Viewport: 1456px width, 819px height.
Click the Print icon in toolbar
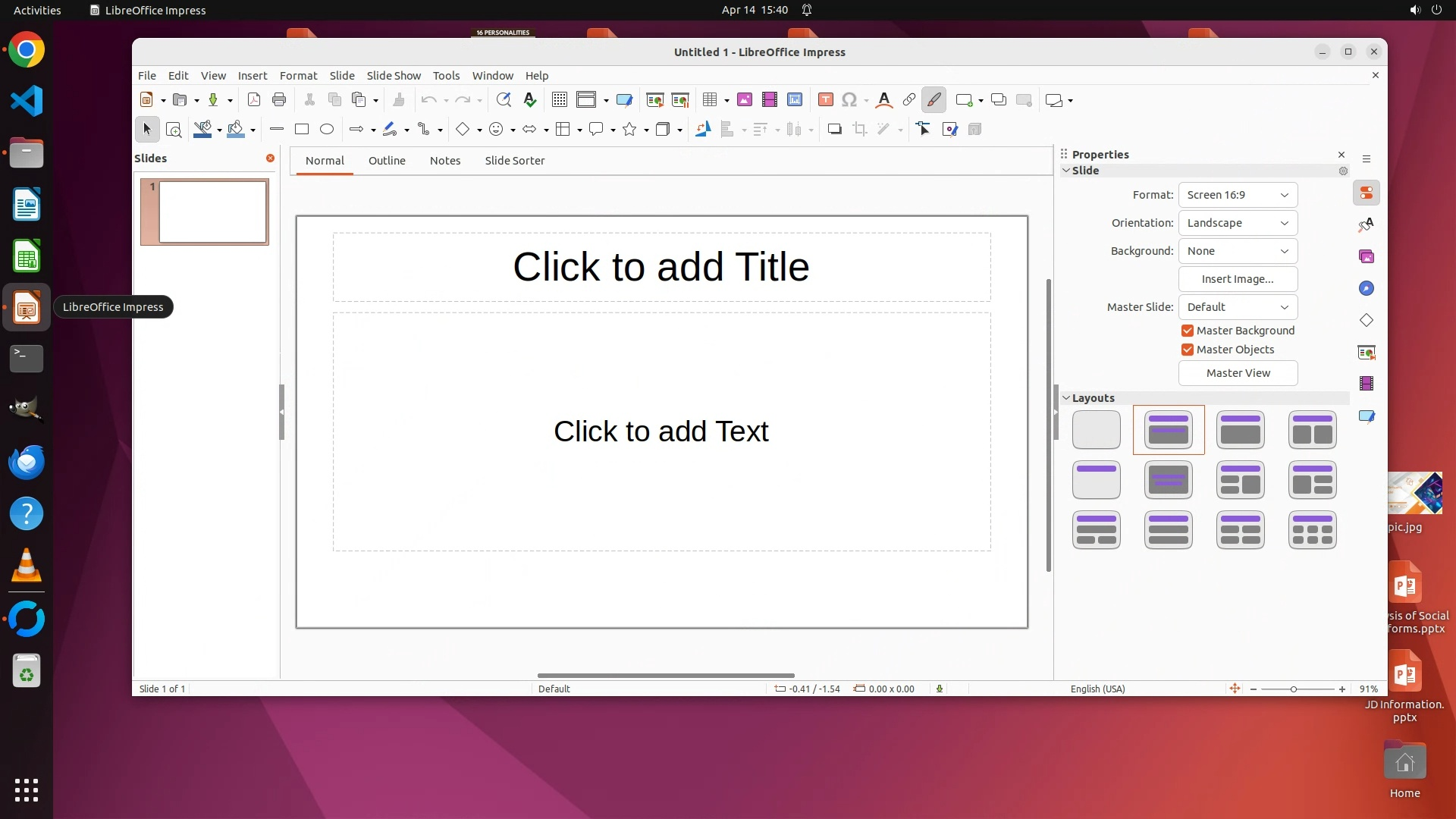point(279,100)
